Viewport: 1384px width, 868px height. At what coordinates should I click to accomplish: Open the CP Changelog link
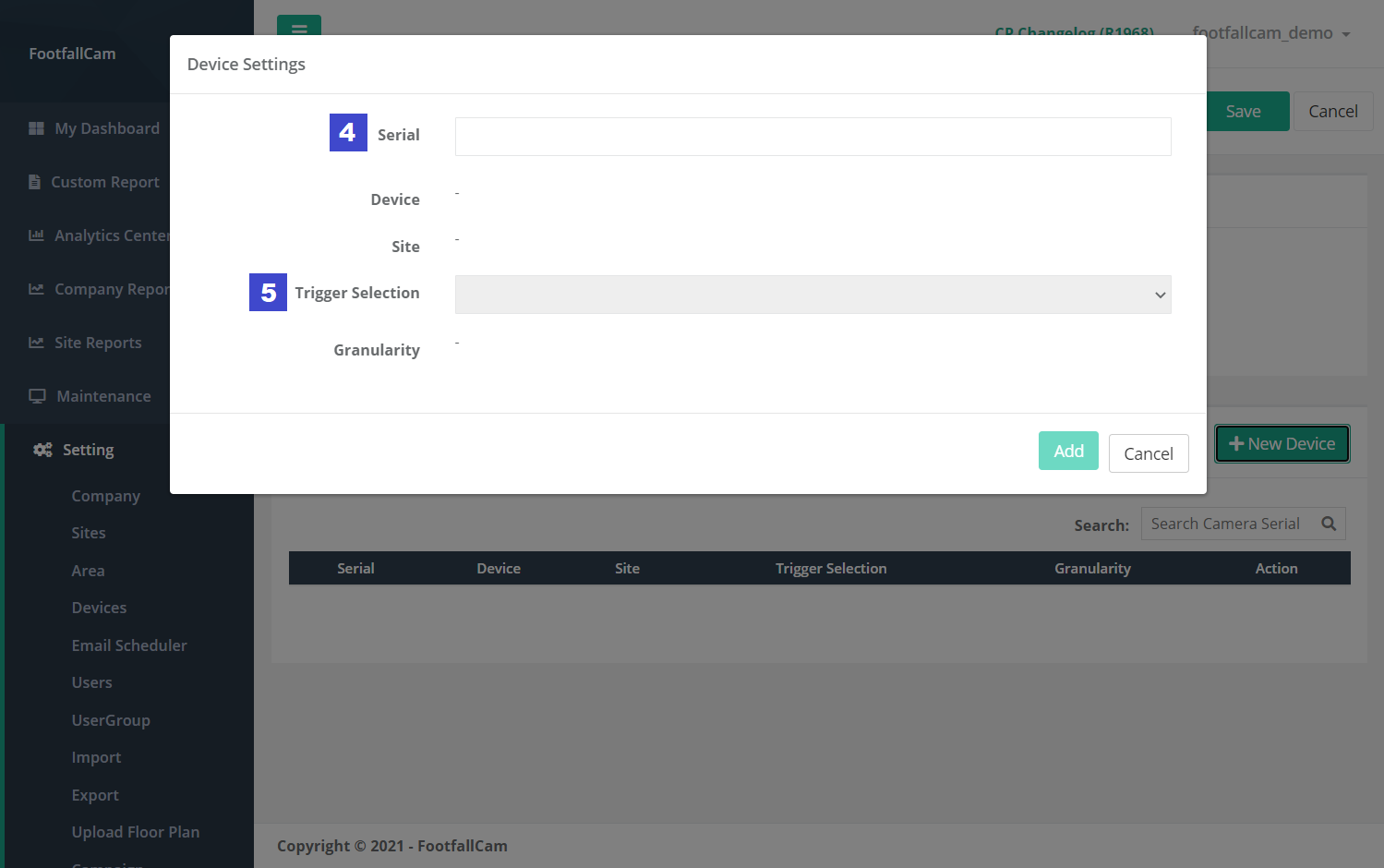pyautogui.click(x=1074, y=30)
